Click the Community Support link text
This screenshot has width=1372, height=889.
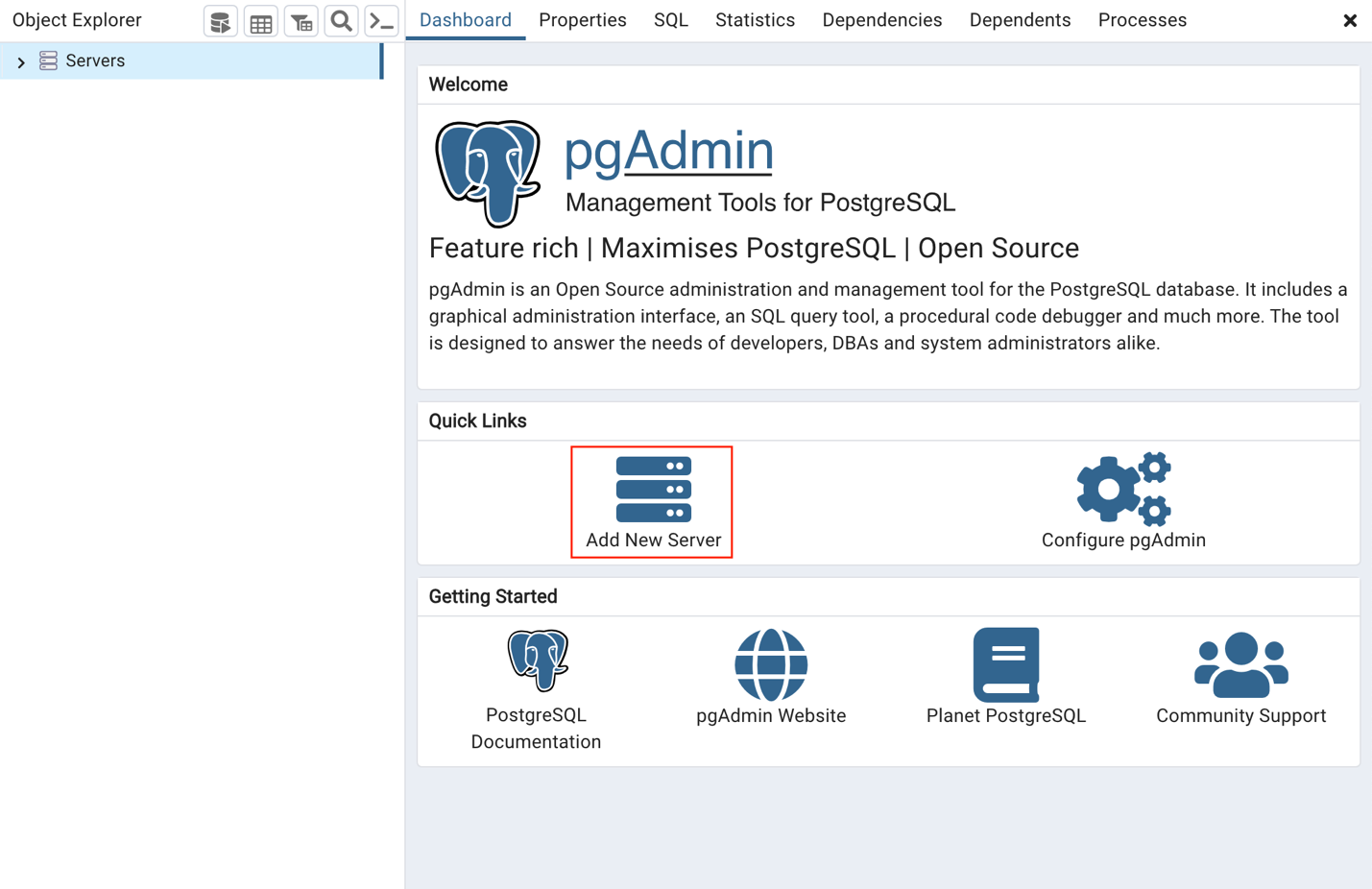1241,716
